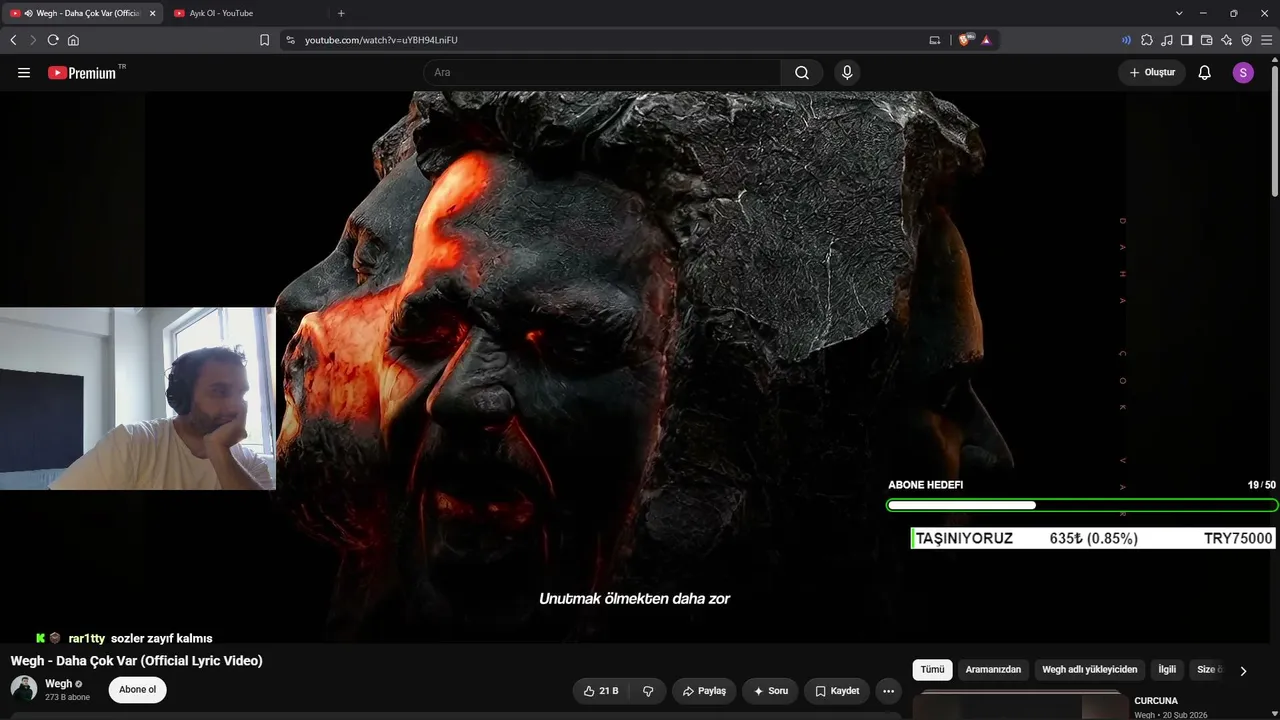This screenshot has height=720, width=1280.
Task: Open the browser extensions puzzle icon
Action: coord(1147,40)
